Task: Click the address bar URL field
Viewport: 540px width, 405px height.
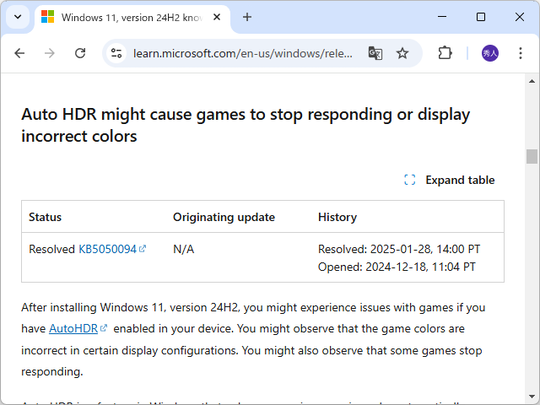Action: click(x=243, y=53)
